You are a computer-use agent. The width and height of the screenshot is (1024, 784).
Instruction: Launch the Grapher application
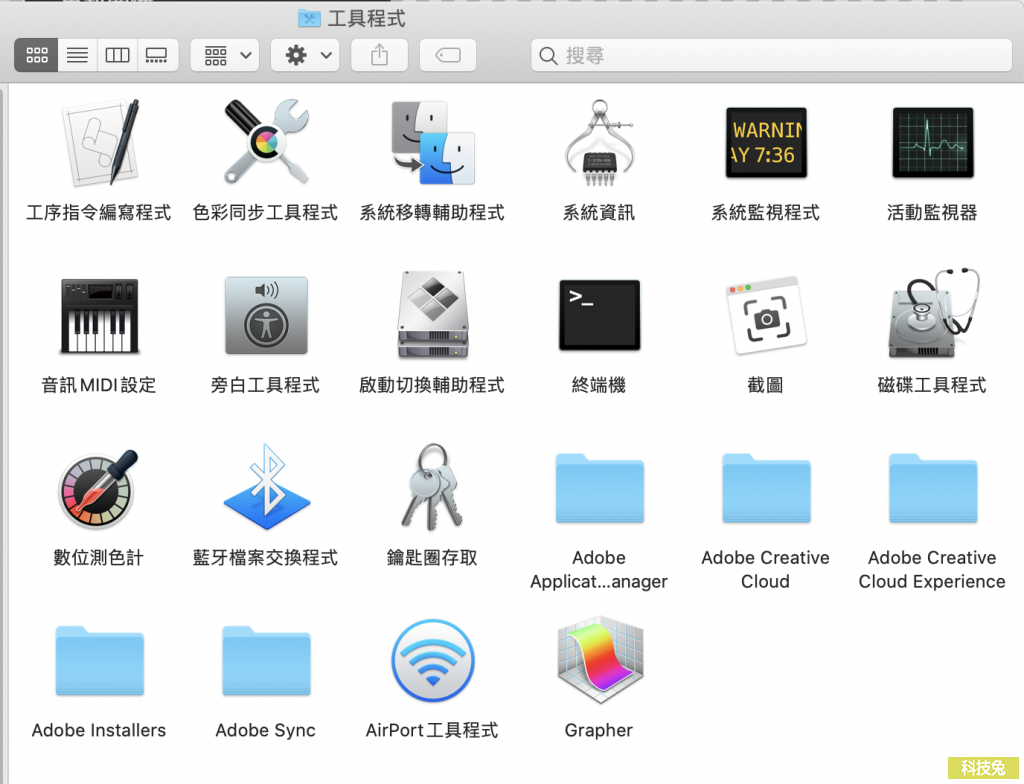598,660
